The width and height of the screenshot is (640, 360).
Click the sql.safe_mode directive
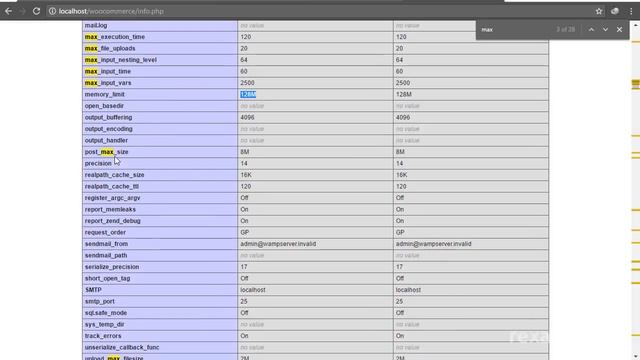click(106, 313)
